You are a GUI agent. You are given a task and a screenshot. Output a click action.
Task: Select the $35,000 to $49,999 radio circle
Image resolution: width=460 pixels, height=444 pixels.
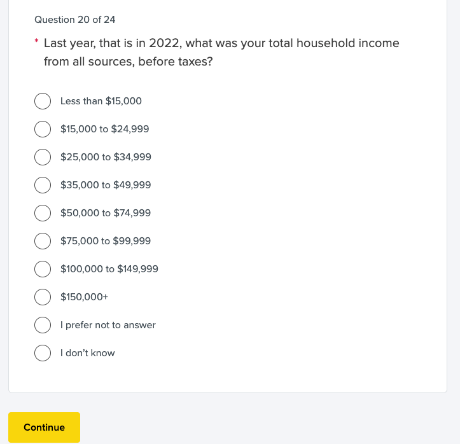42,185
